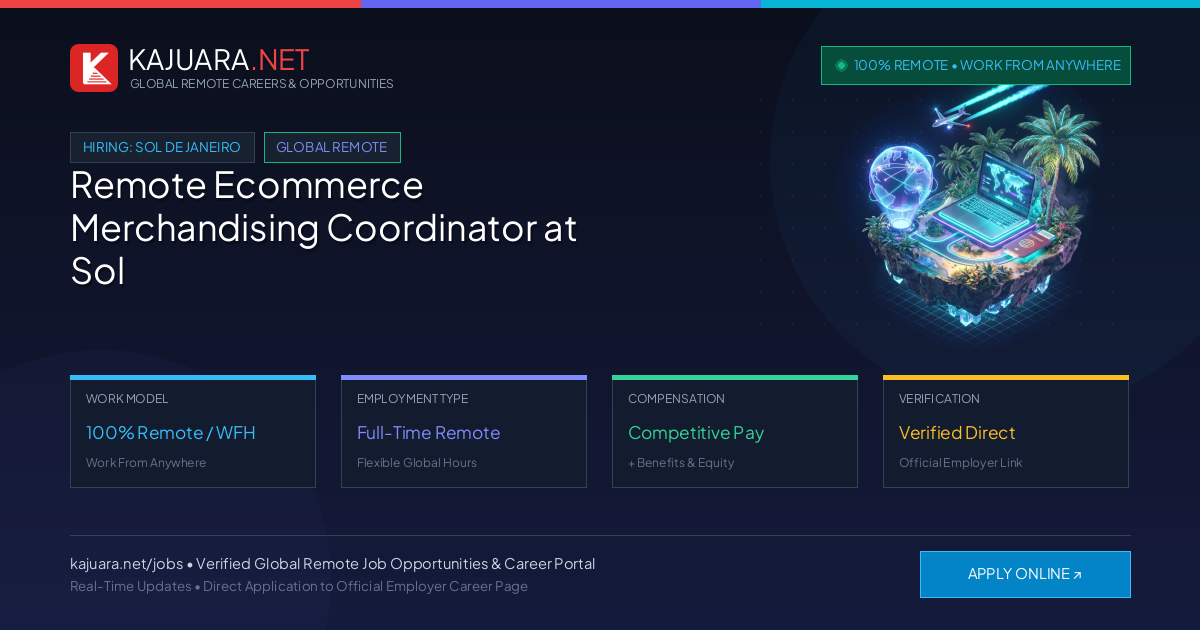Click the 'Work From Anywhere' card subtitle
Screen dimensions: 1200x630
click(146, 463)
